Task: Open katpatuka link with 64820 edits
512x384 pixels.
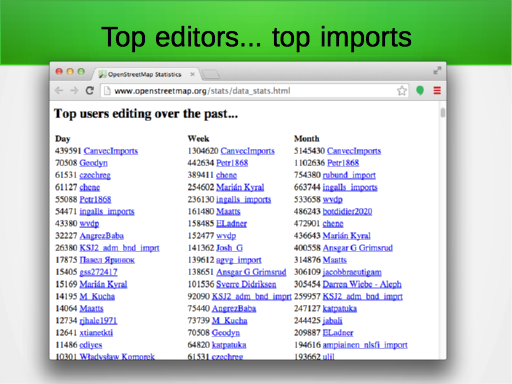Action: point(229,345)
